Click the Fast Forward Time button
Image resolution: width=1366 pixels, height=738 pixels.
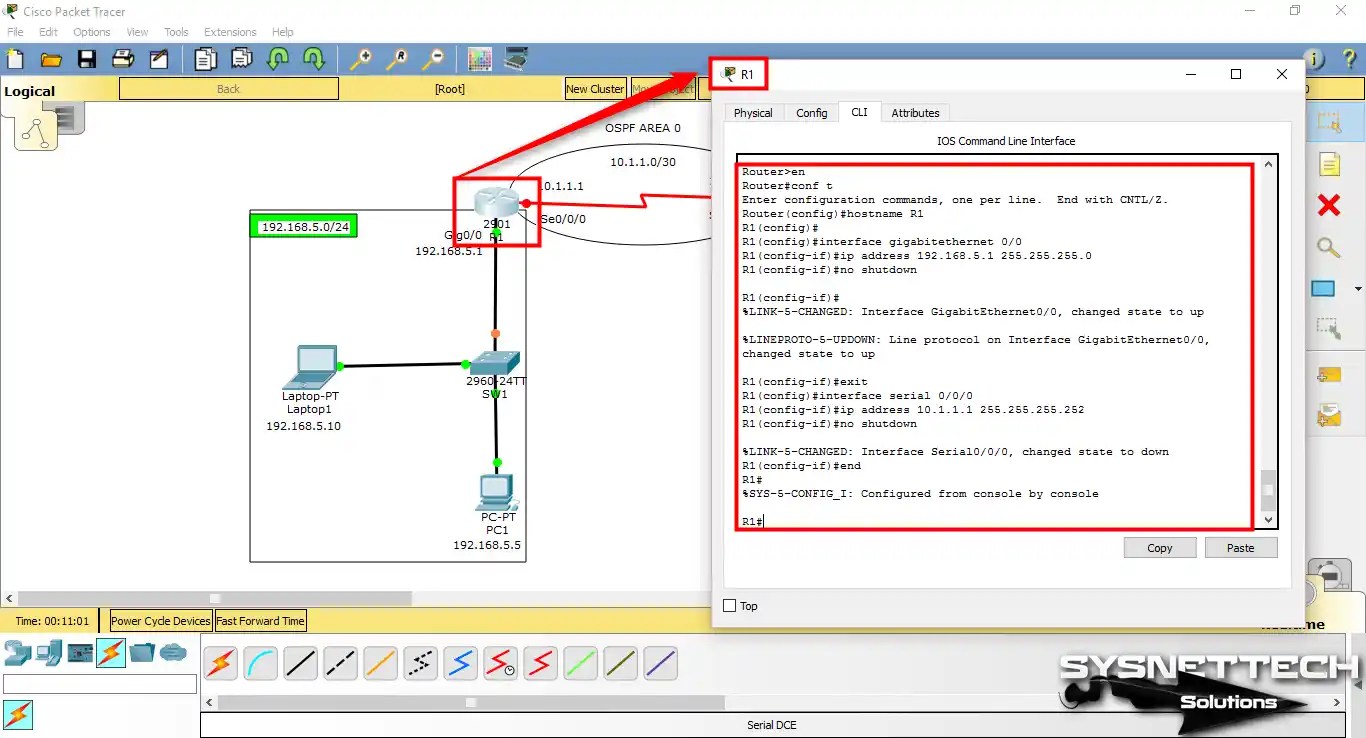(x=260, y=621)
